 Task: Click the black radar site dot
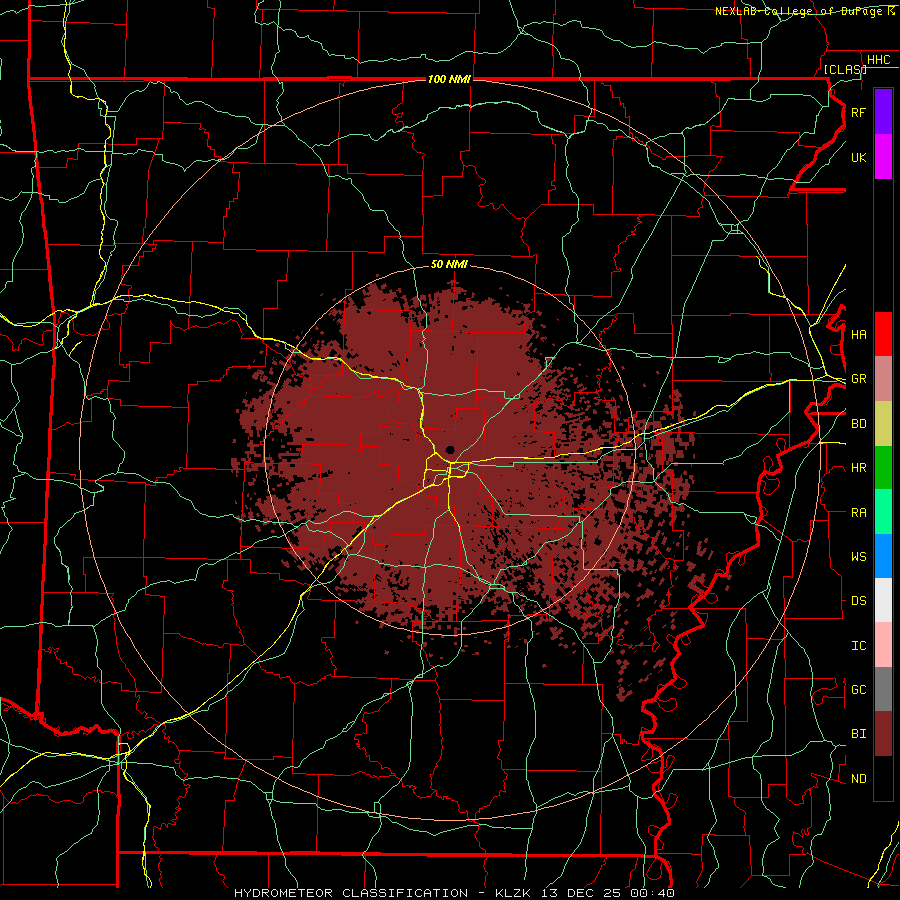click(x=451, y=450)
